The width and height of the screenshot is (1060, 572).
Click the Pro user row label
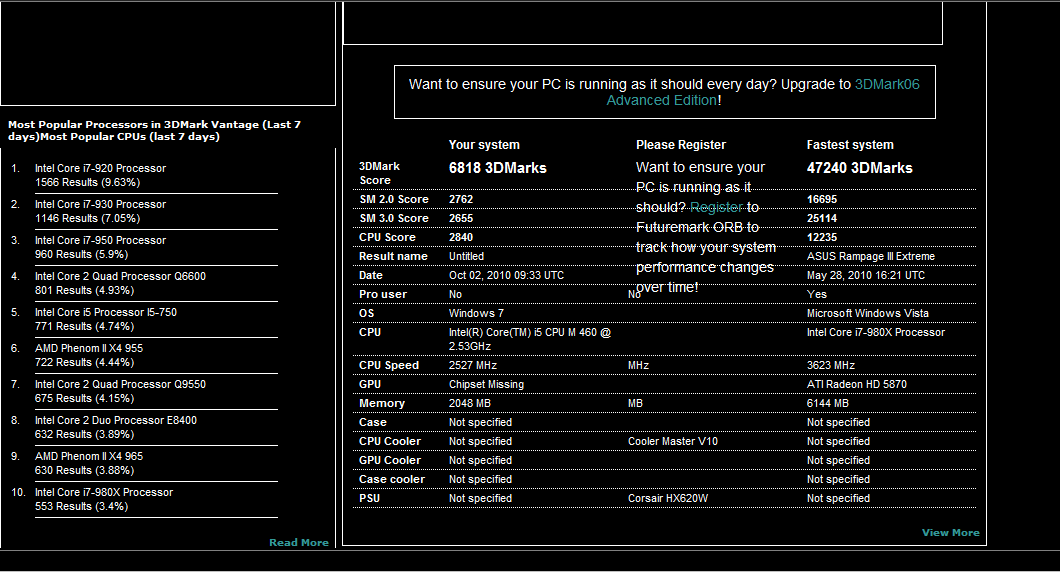point(383,294)
